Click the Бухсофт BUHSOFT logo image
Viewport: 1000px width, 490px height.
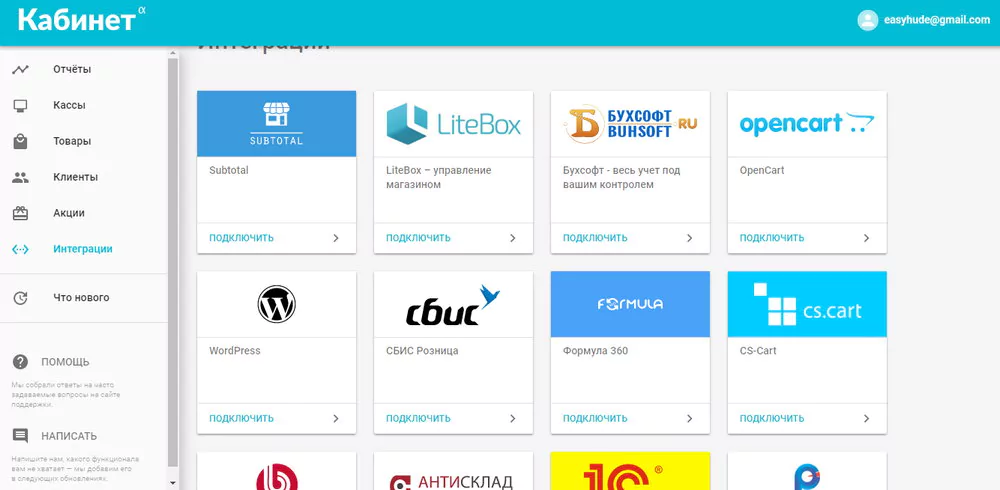(630, 124)
